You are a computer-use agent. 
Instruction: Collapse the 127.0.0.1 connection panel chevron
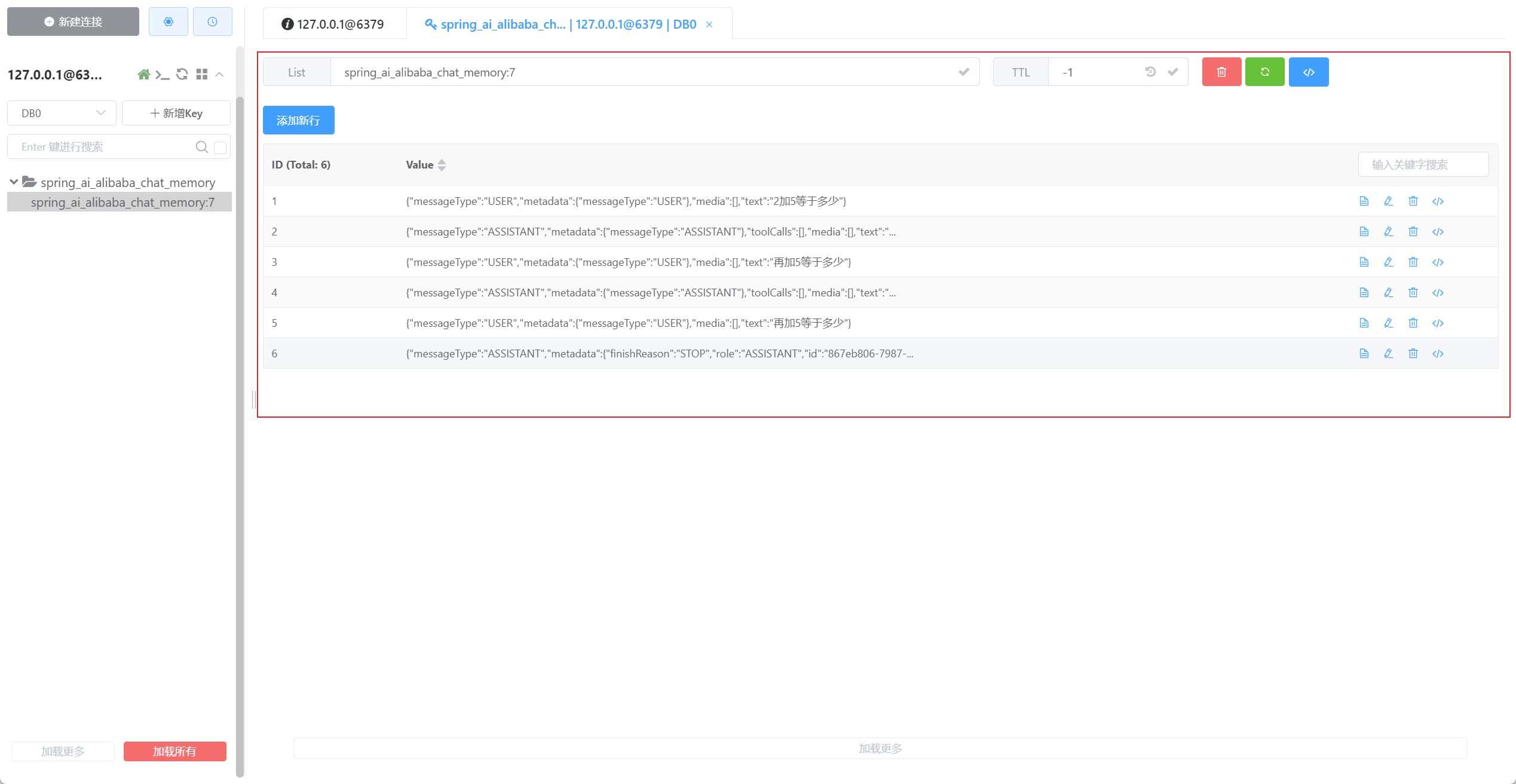click(219, 75)
